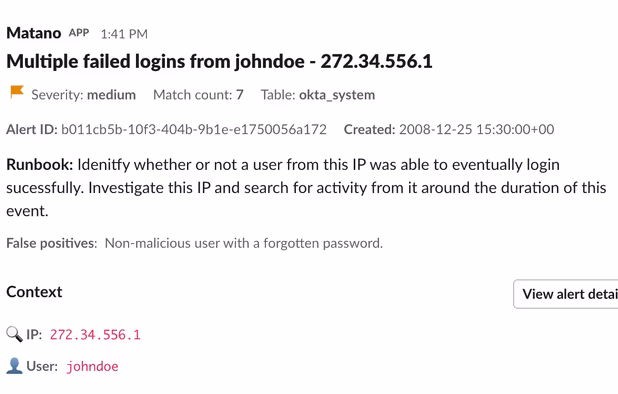Select the pink IP address 272.34.556.1 code
This screenshot has width=618, height=394.
(x=95, y=335)
